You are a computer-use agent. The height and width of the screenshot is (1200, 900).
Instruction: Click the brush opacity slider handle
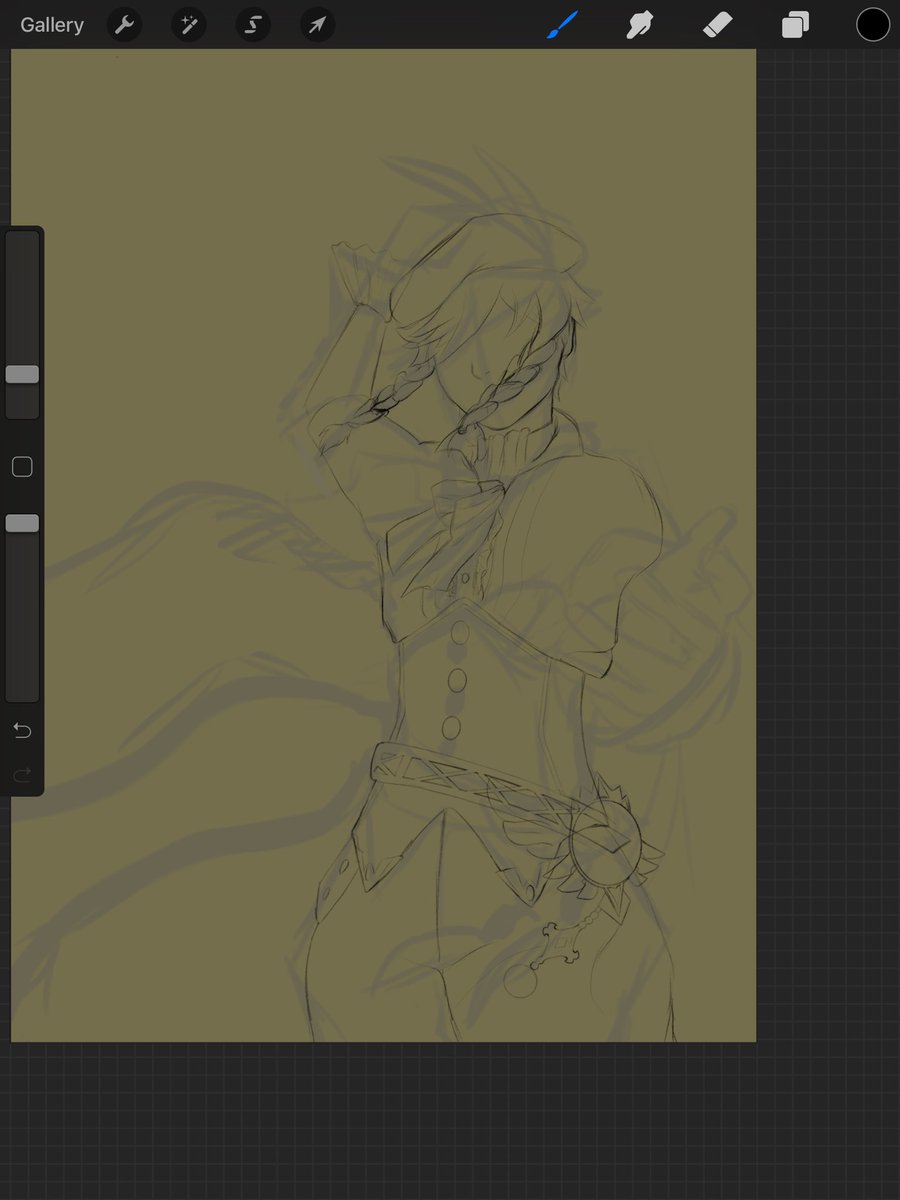pos(22,523)
